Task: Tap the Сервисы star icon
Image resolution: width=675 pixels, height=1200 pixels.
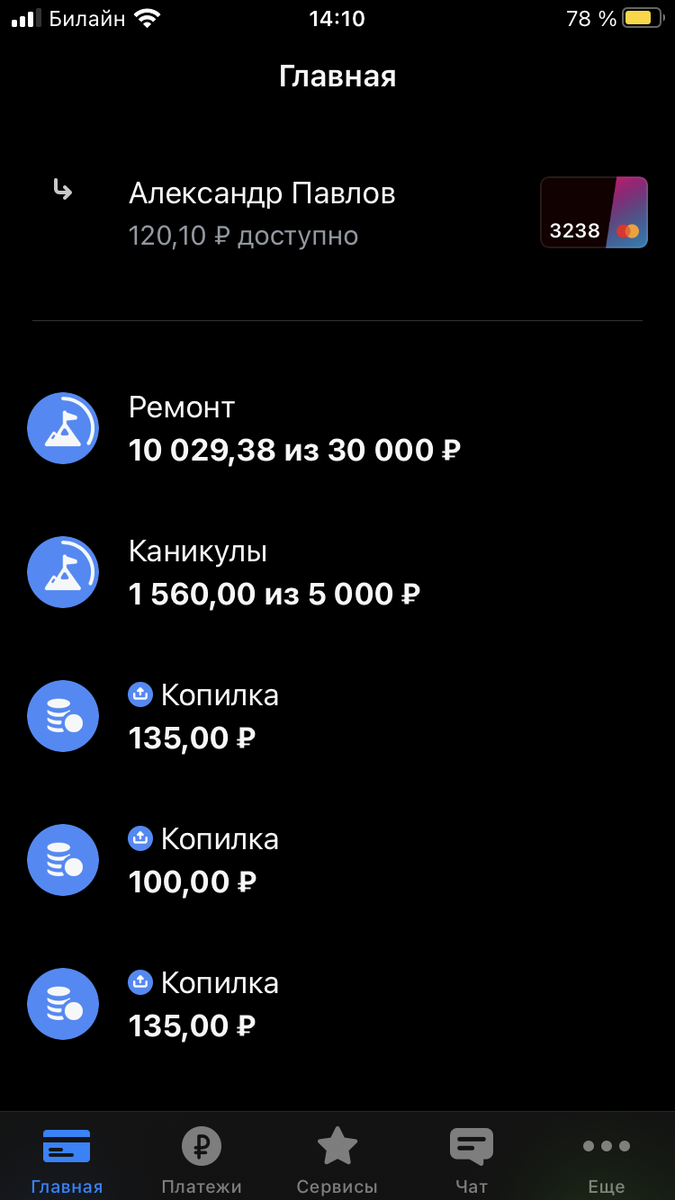Action: (337, 1146)
